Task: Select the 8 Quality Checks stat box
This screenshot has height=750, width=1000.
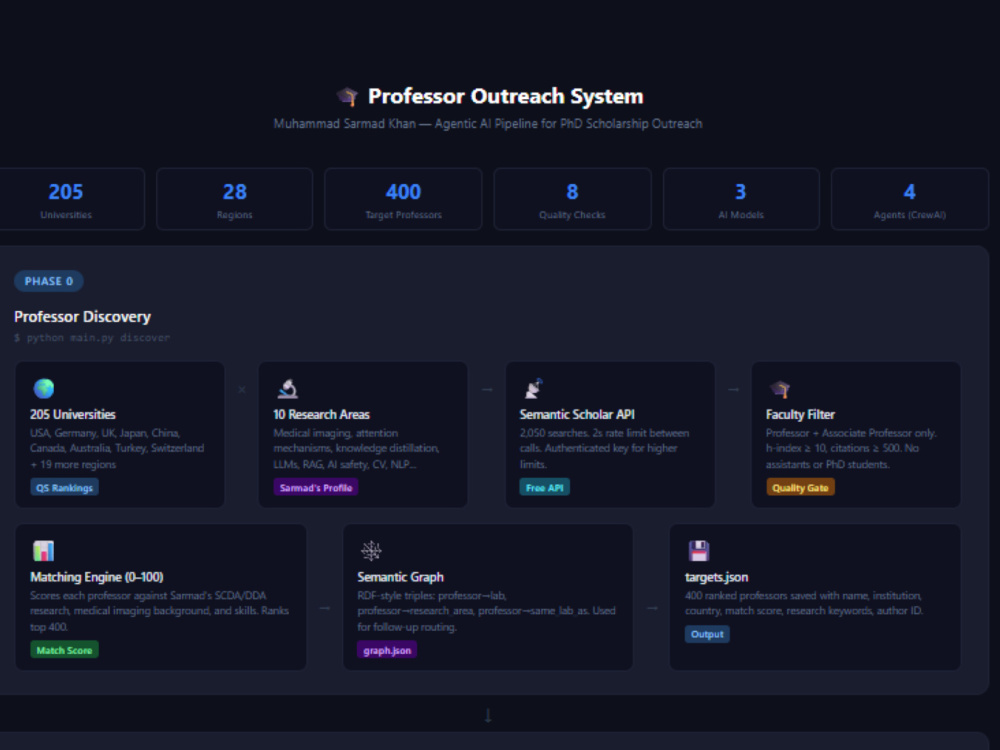Action: (572, 199)
